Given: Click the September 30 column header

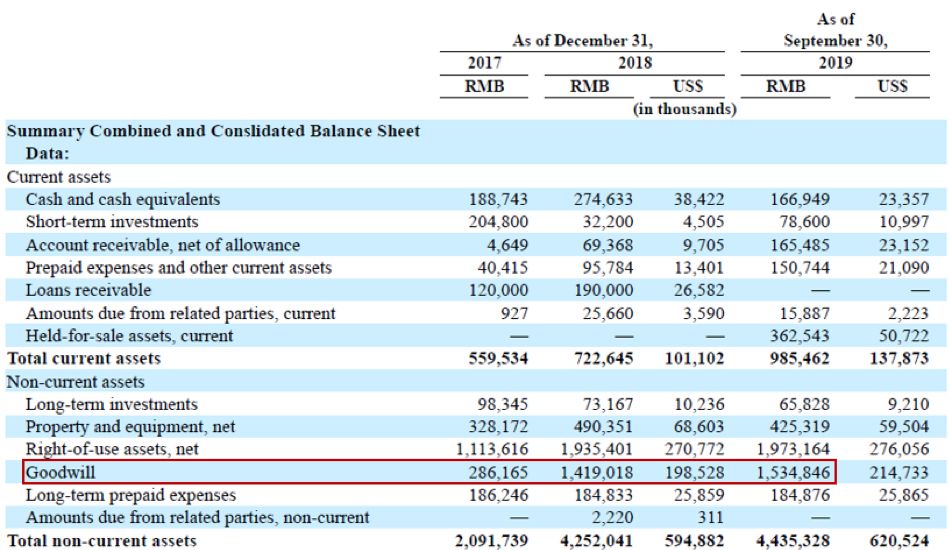Looking at the screenshot, I should tap(835, 41).
